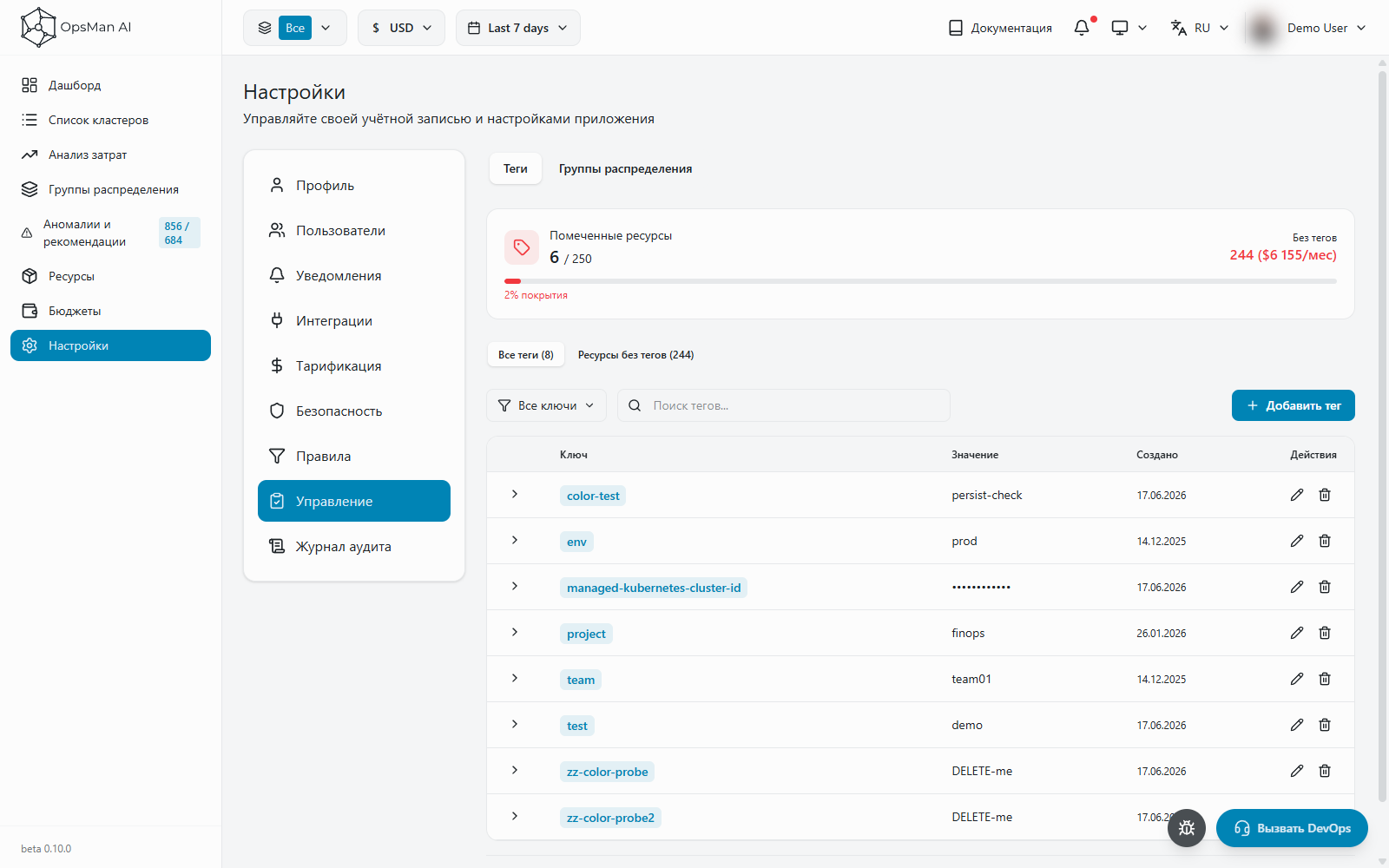The width and height of the screenshot is (1389, 868).
Task: Edit the project tag
Action: click(1297, 633)
